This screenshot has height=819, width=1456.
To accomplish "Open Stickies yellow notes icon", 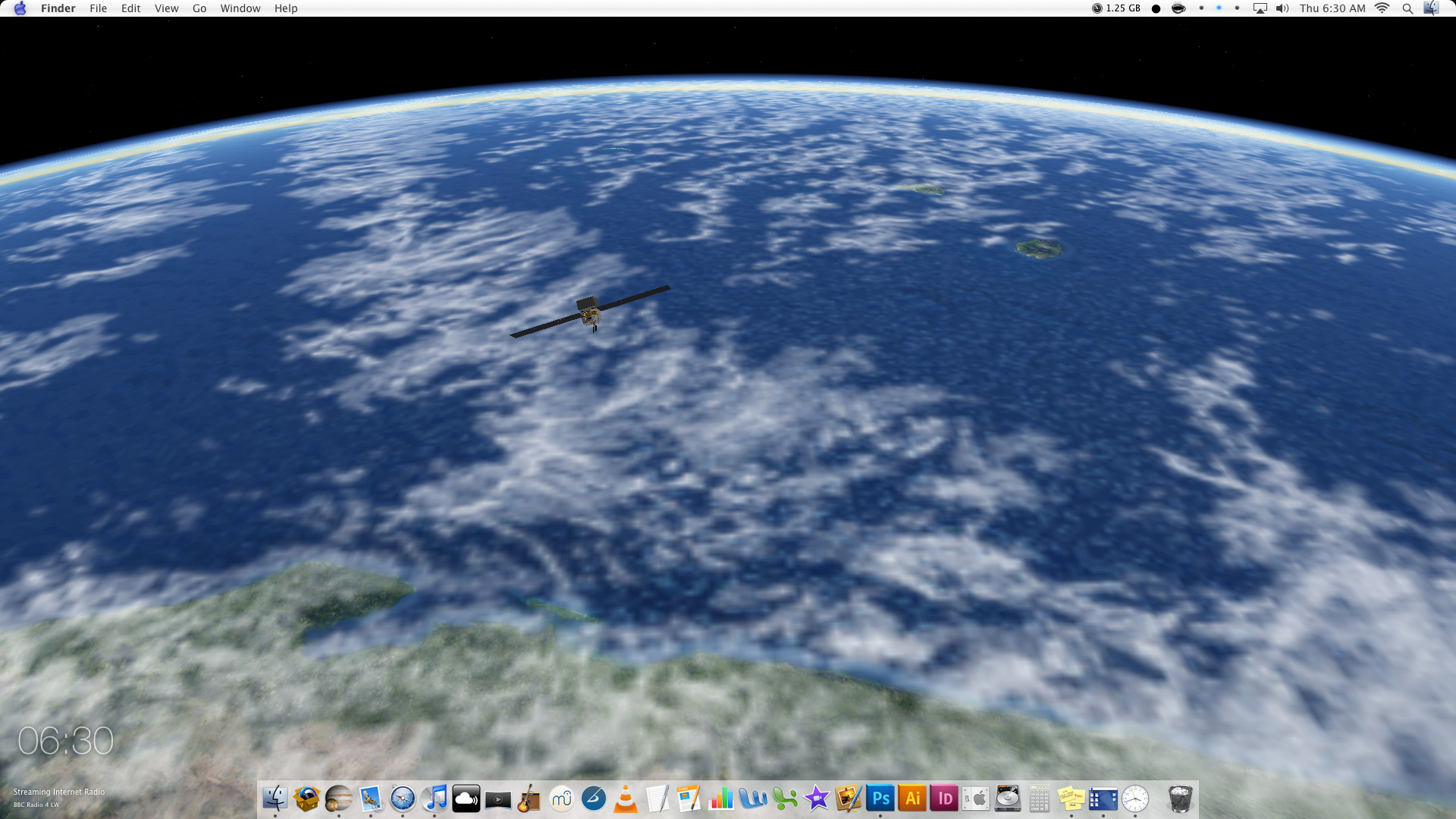I will pyautogui.click(x=1072, y=799).
